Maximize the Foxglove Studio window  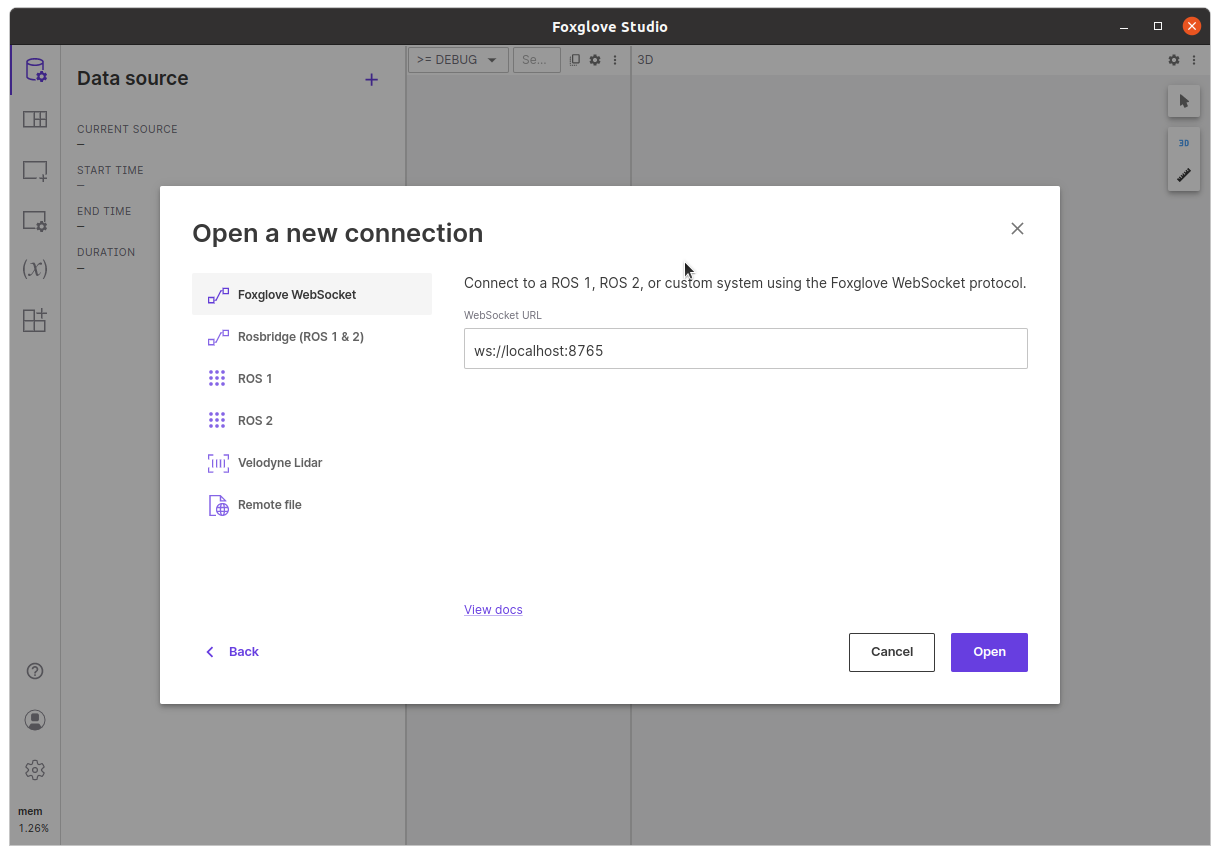tap(1158, 26)
